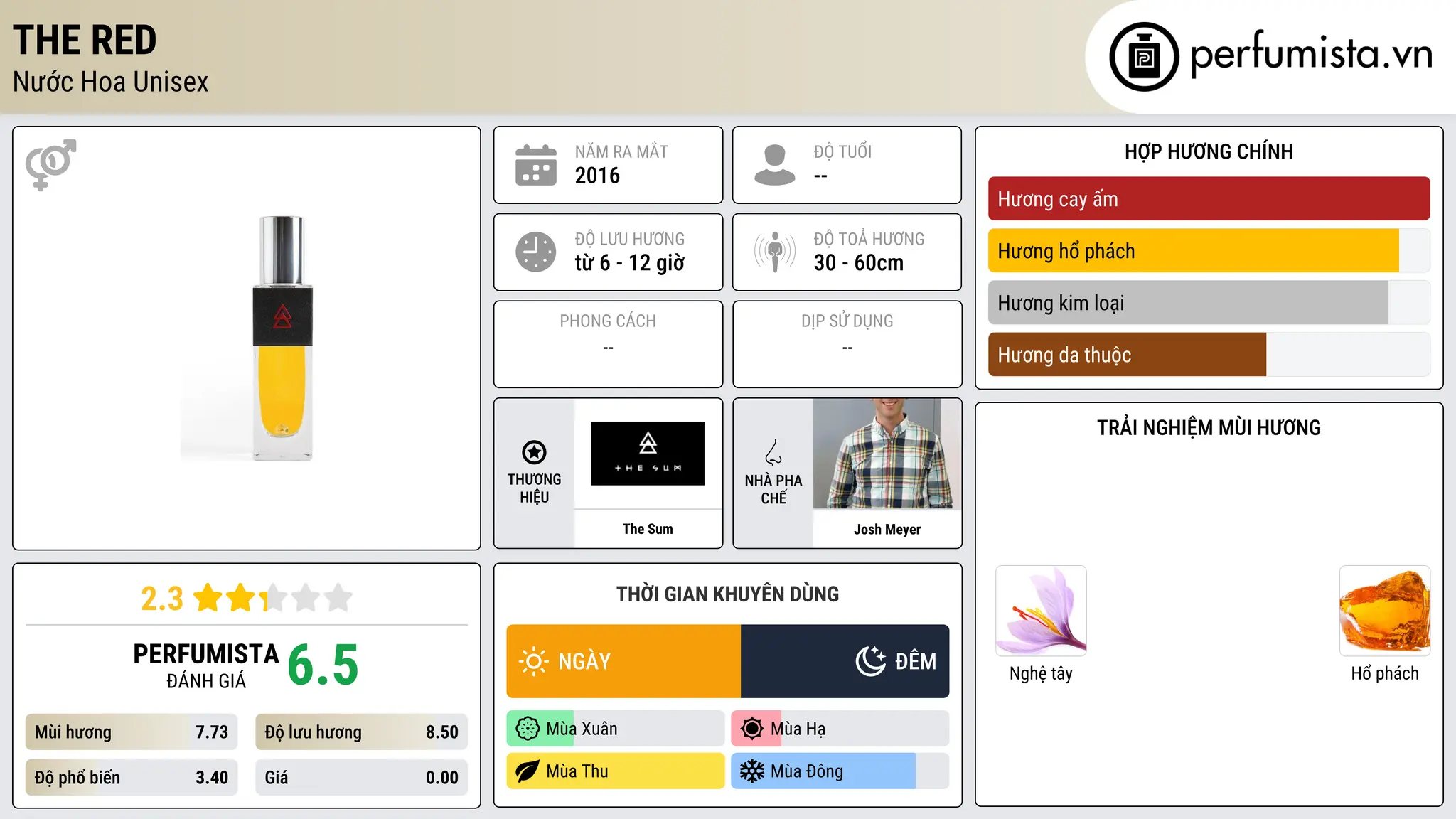Click the "từ 6 - 12 giờ" longevity value
The image size is (1456, 819).
click(x=630, y=263)
